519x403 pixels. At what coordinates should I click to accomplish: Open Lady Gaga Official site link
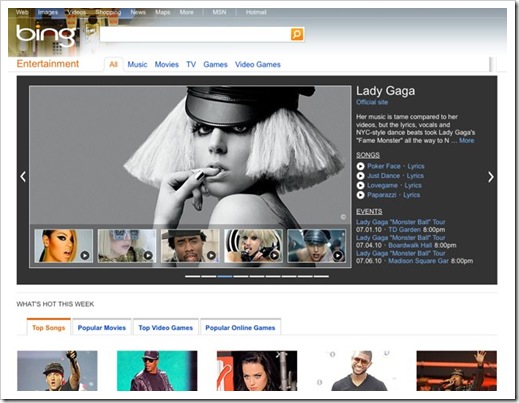click(372, 102)
